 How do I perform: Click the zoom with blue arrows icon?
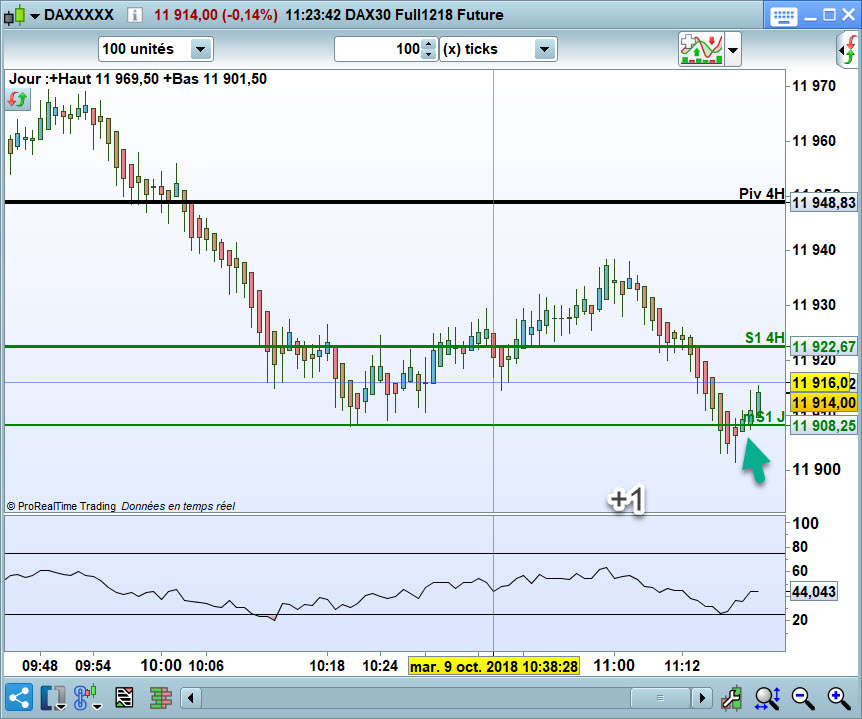coord(767,698)
